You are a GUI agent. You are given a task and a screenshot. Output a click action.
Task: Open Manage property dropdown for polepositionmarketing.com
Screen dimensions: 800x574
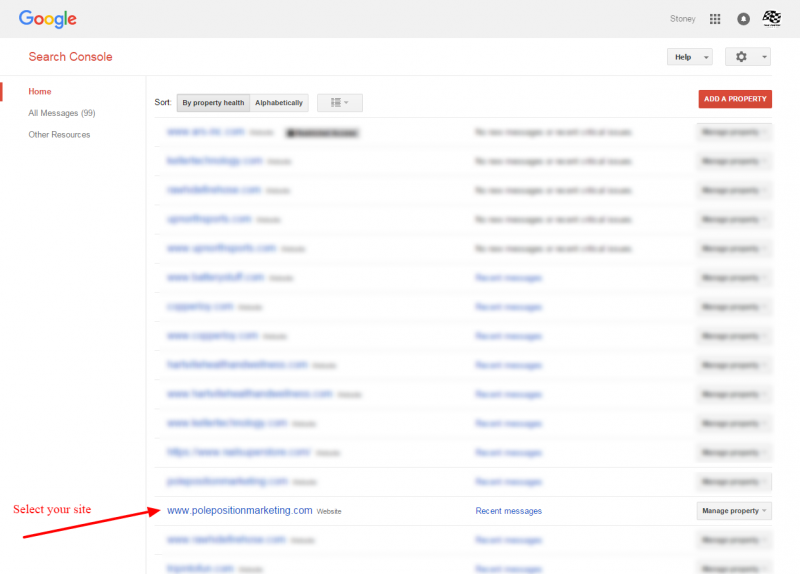coord(734,511)
